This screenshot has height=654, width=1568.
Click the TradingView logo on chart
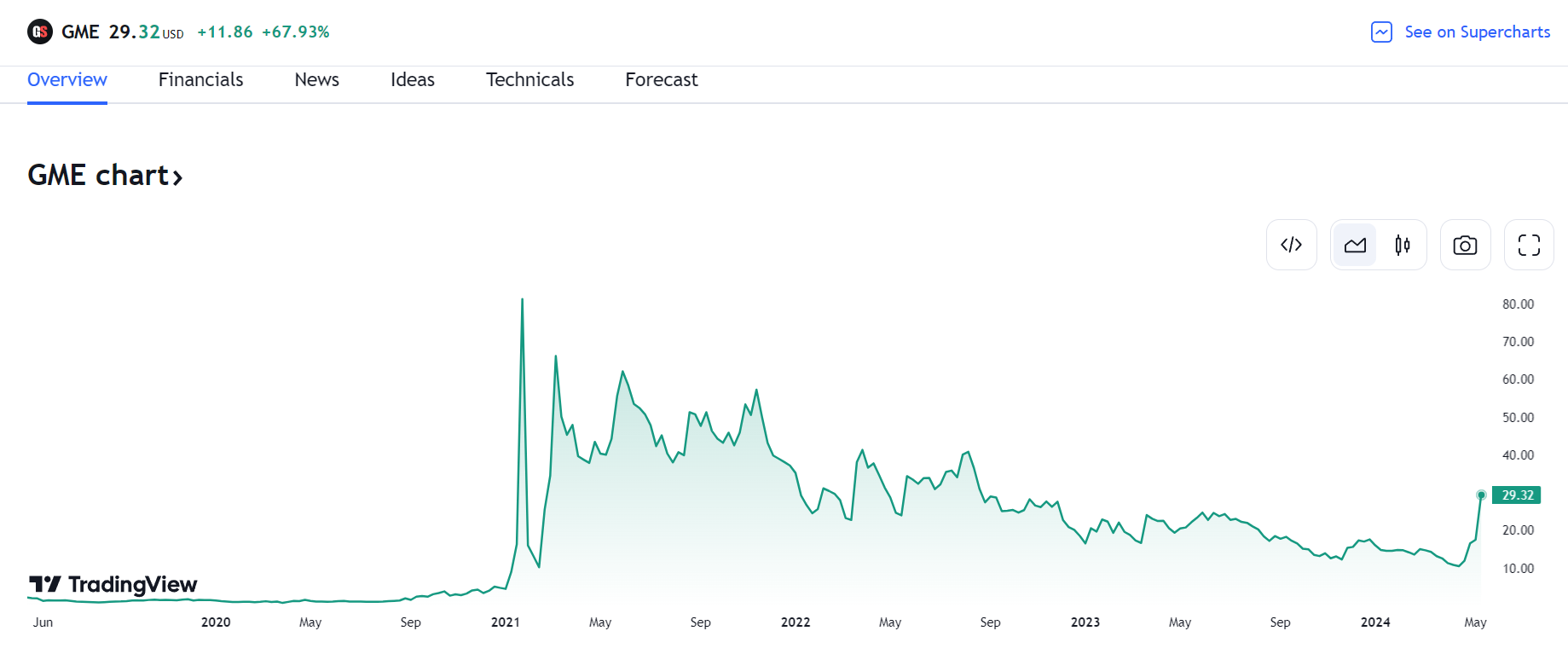(x=113, y=584)
